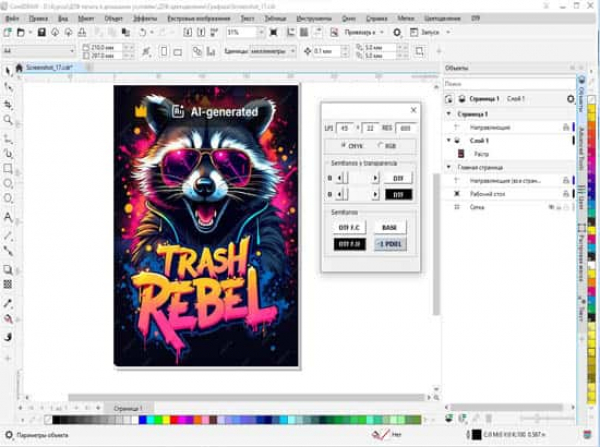Screen dimensions: 600x447
Task: Toggle lock on Направляющие layer
Action: click(x=566, y=127)
